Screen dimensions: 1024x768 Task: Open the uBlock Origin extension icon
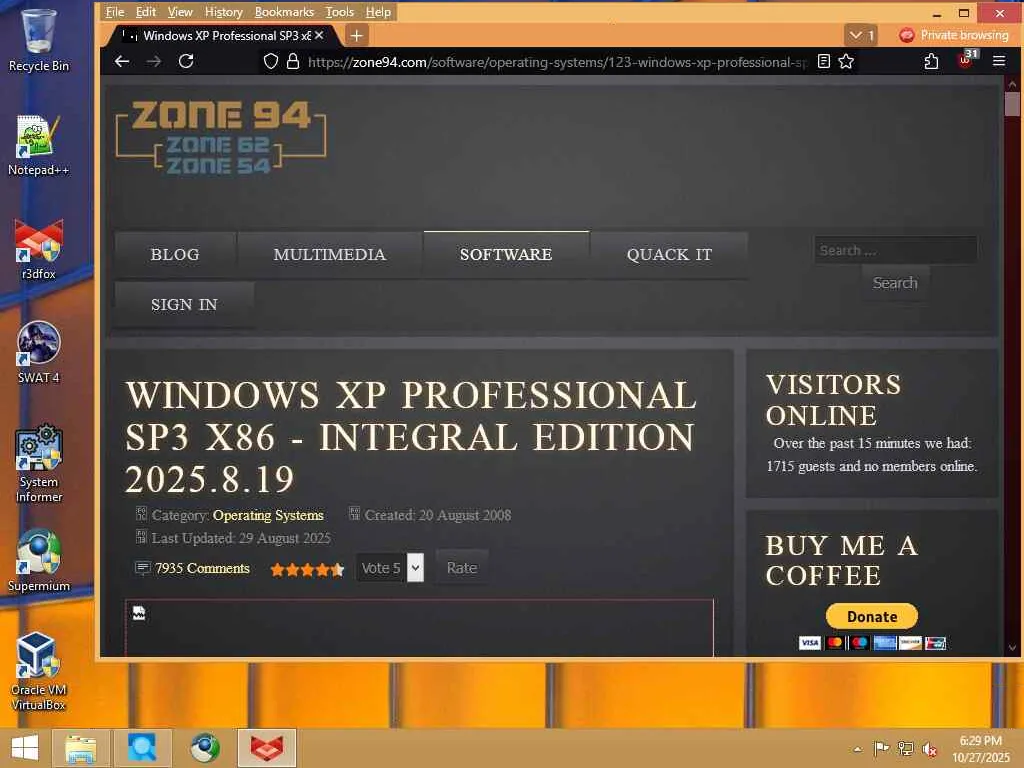coord(966,60)
